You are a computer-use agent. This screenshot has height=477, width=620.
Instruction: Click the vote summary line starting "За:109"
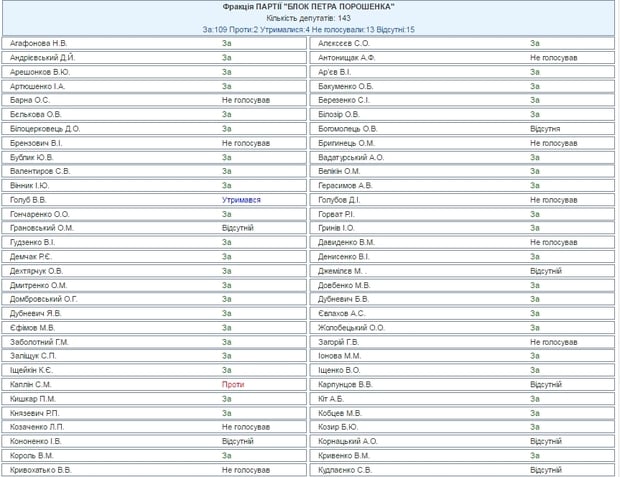[x=309, y=30]
